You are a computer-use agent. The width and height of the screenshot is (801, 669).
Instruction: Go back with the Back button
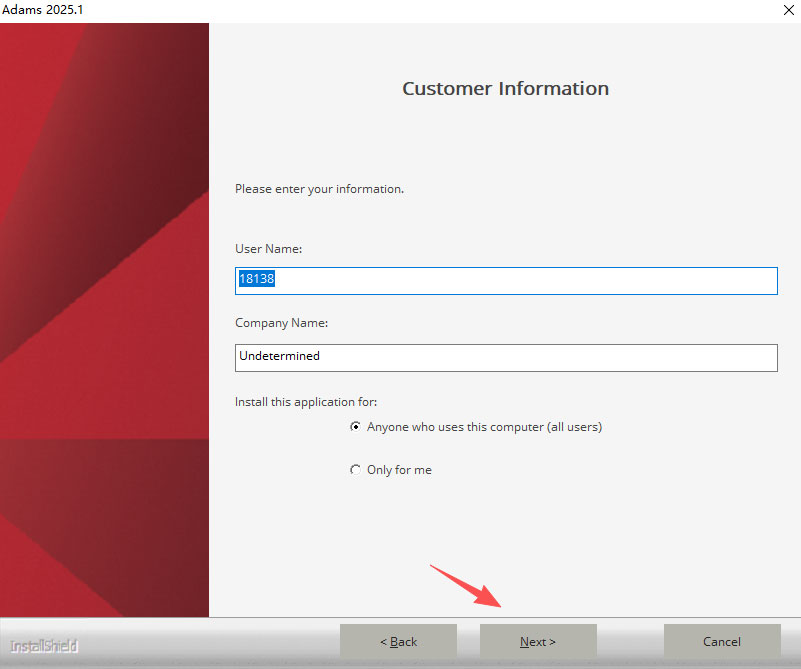[x=398, y=641]
